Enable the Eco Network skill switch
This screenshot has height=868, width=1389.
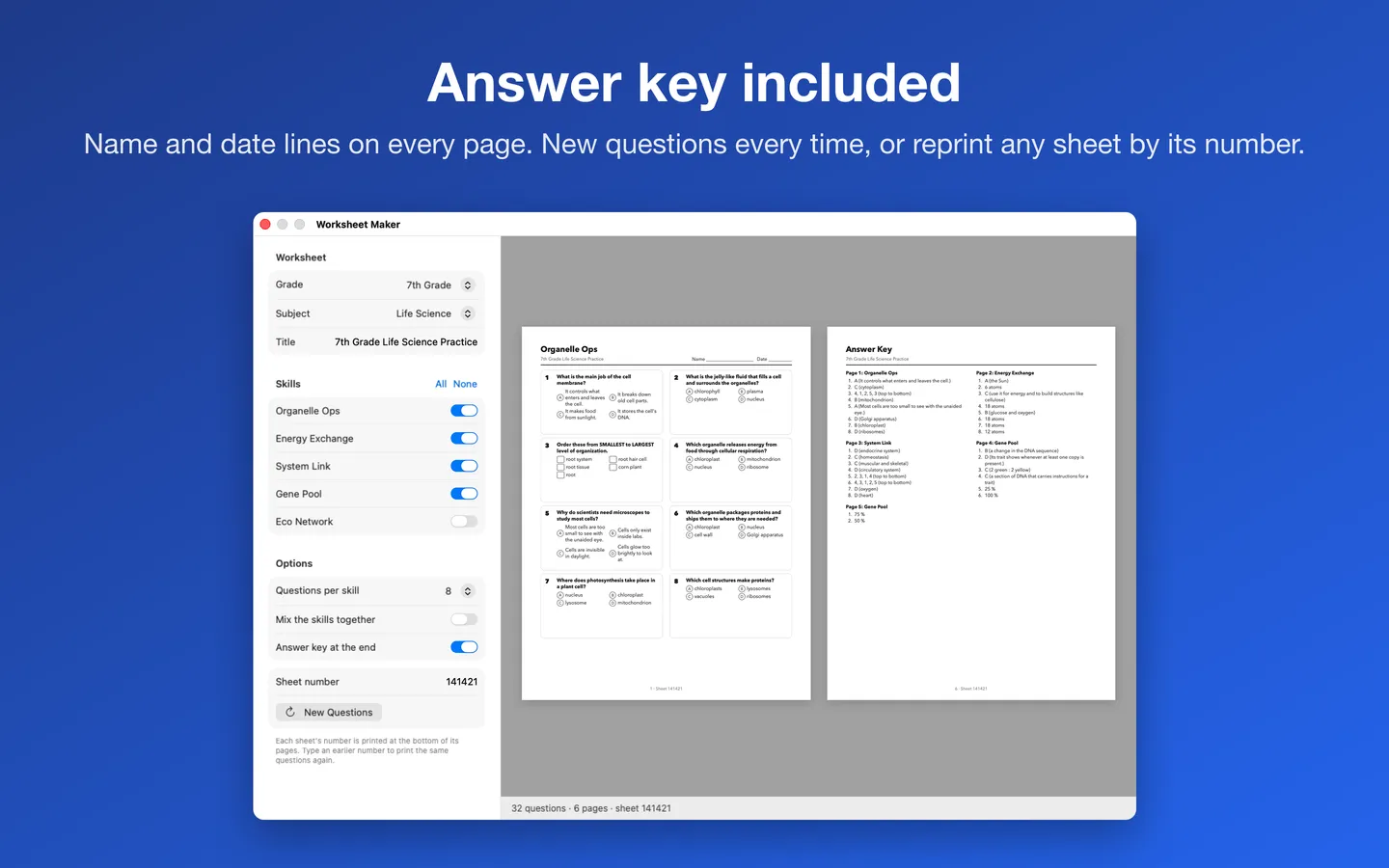(x=464, y=521)
